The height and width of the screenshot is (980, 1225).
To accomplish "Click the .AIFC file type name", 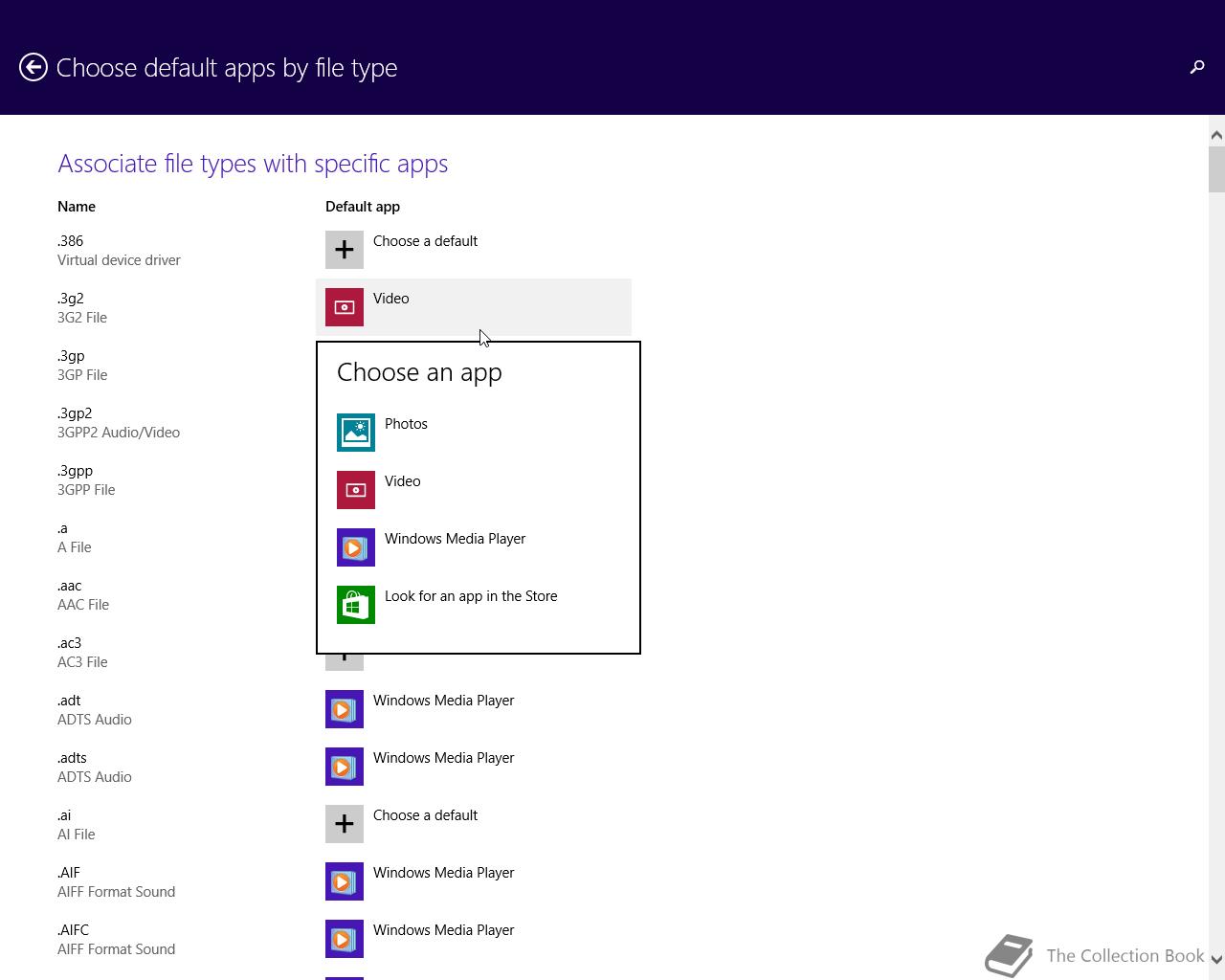I will pyautogui.click(x=73, y=930).
